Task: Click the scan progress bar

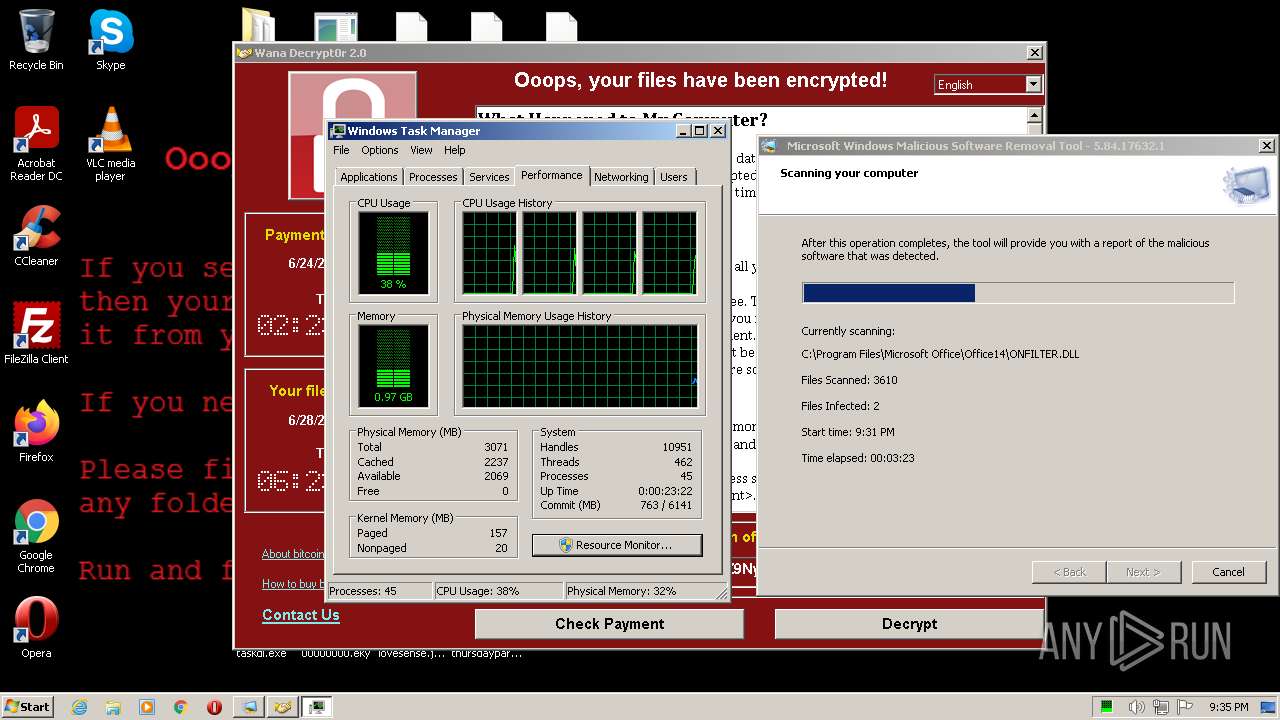Action: (1018, 292)
